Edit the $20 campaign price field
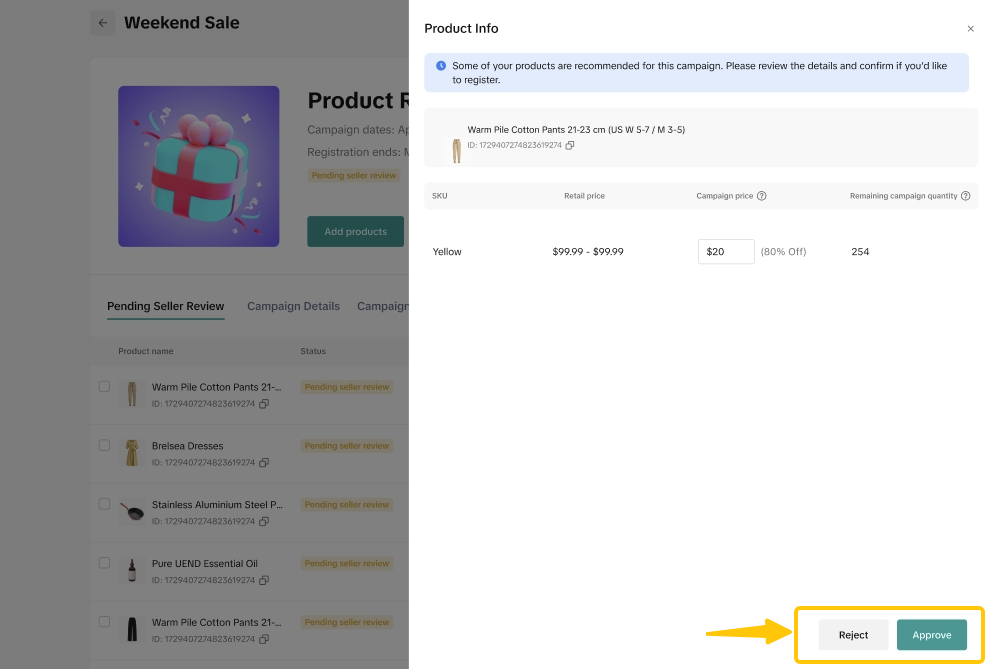991x669 pixels. [726, 252]
